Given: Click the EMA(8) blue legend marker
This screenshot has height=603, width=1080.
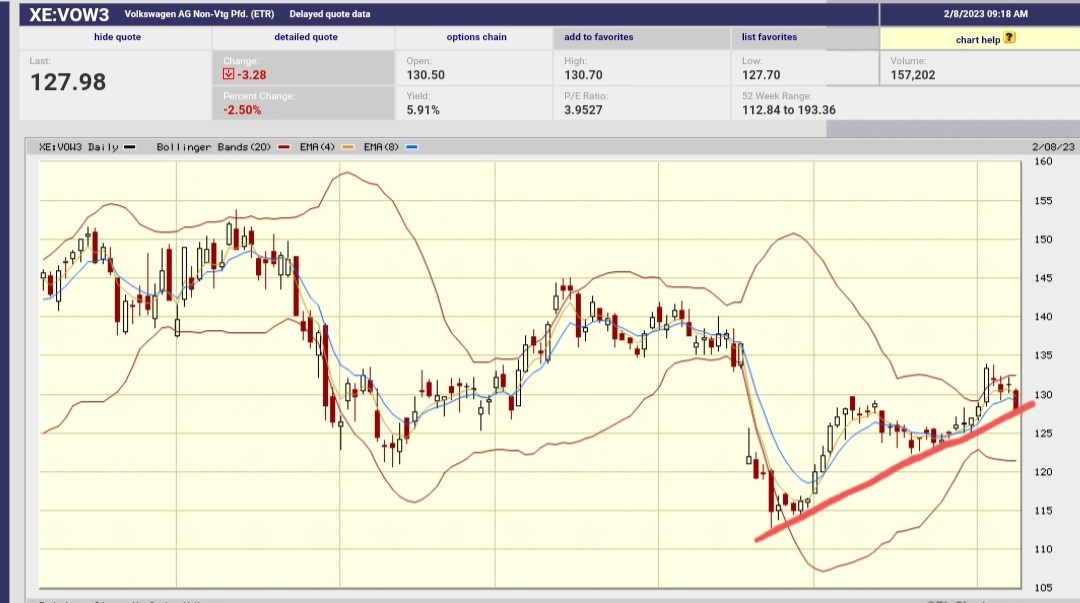Looking at the screenshot, I should [x=410, y=146].
